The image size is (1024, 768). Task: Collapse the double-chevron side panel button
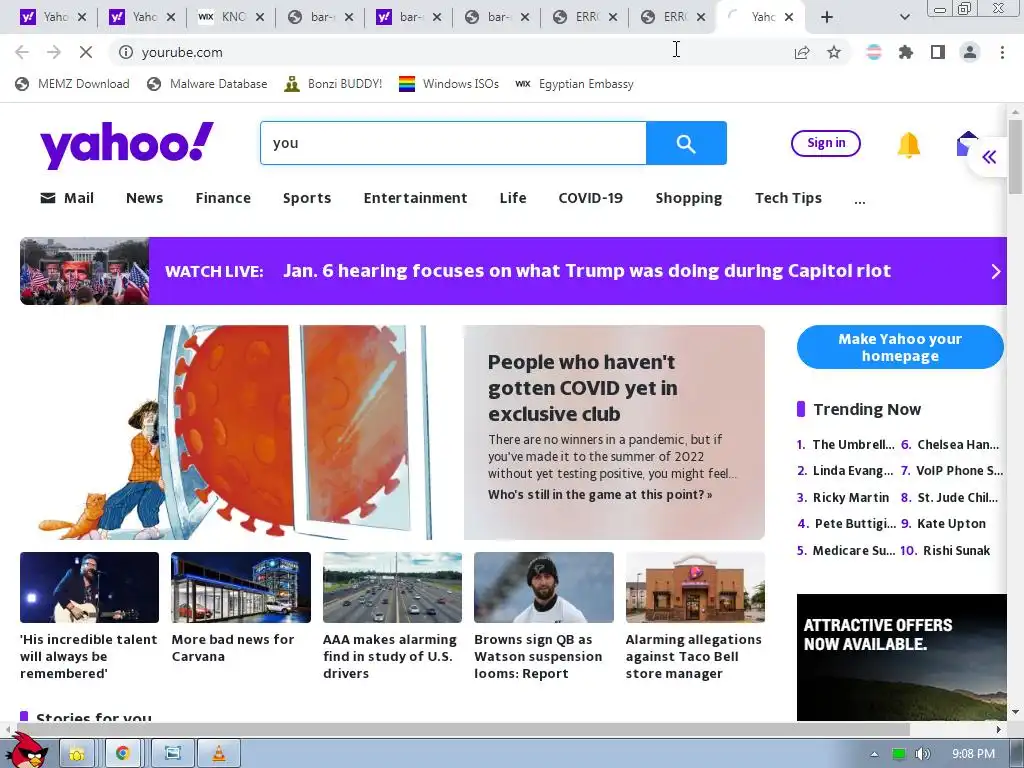[989, 157]
